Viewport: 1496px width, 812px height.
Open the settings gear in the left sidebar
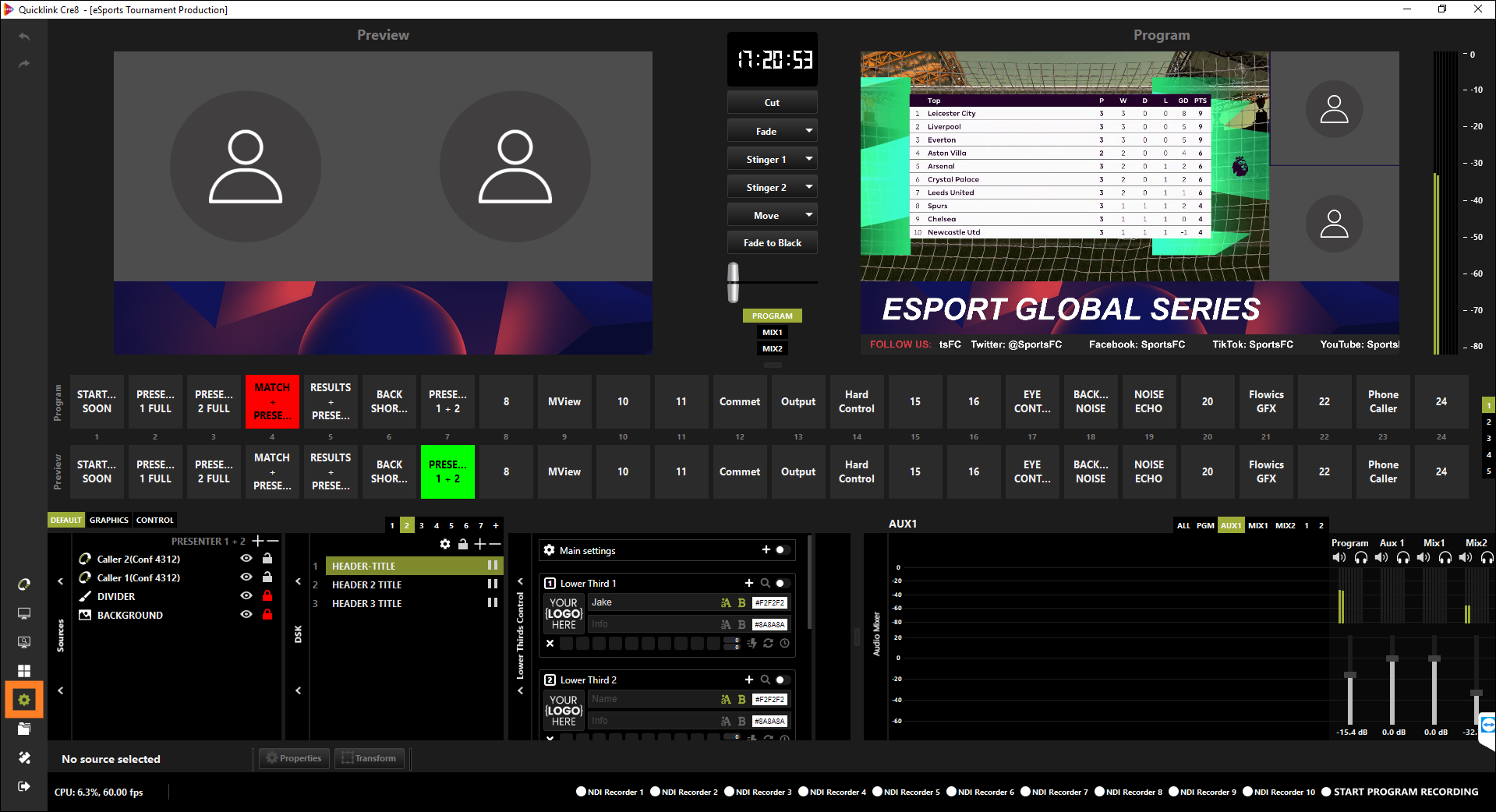coord(24,700)
